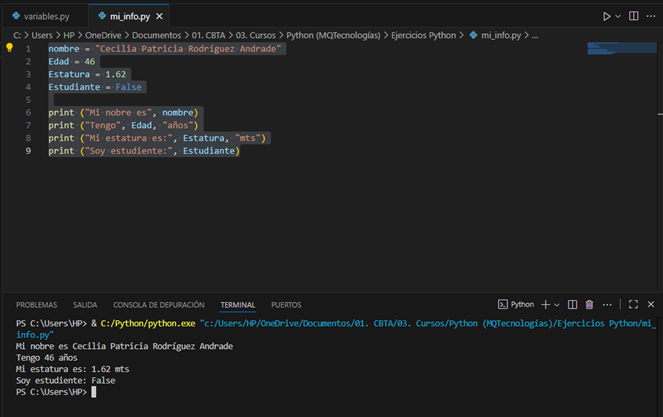Open the CONSOLA DE DEPURACIÓN tab
The image size is (663, 417).
(159, 304)
